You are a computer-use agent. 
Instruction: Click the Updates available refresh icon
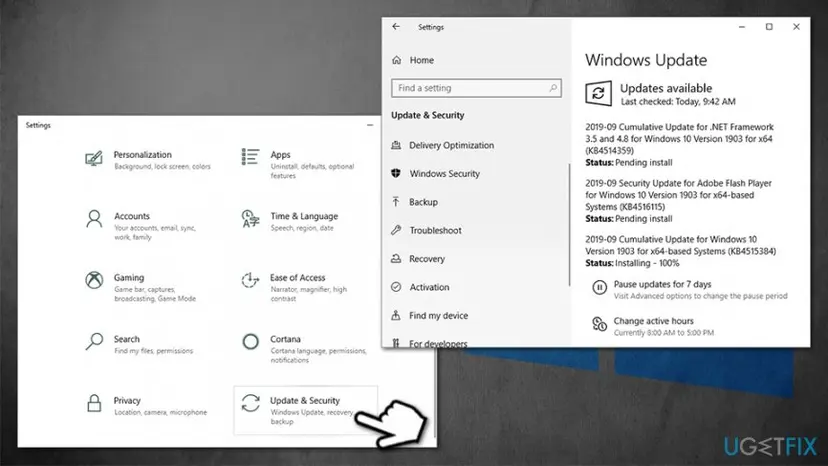tap(598, 94)
